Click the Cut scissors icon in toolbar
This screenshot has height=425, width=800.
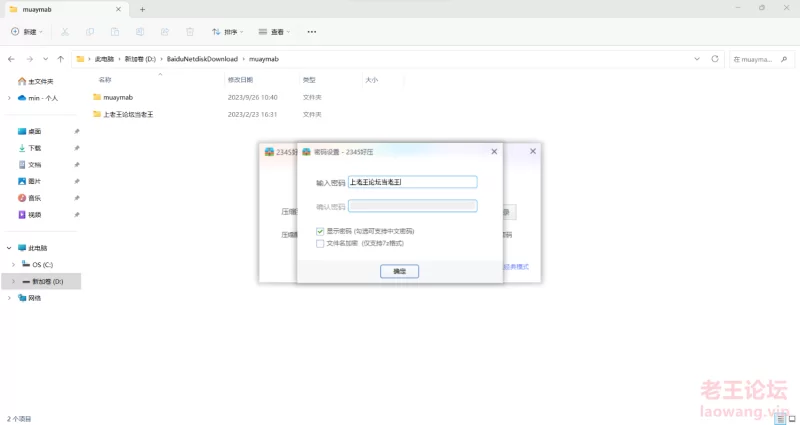(x=65, y=32)
